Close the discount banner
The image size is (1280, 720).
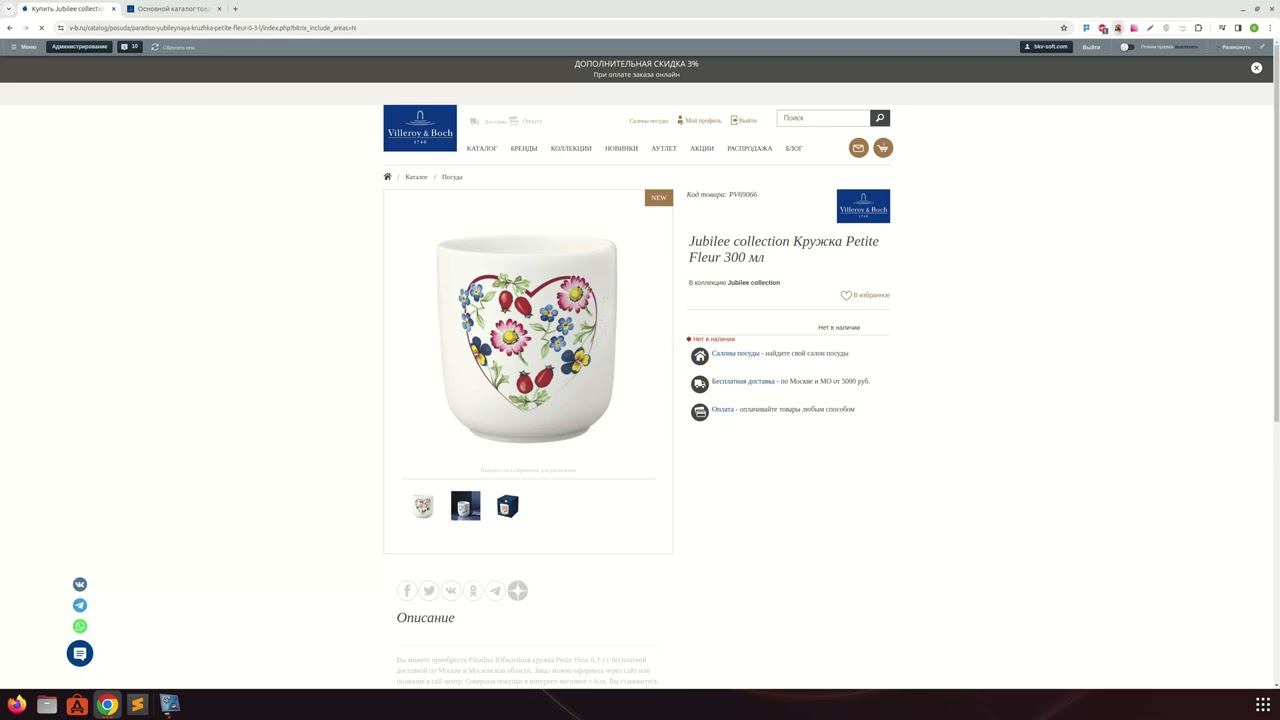(x=1257, y=68)
